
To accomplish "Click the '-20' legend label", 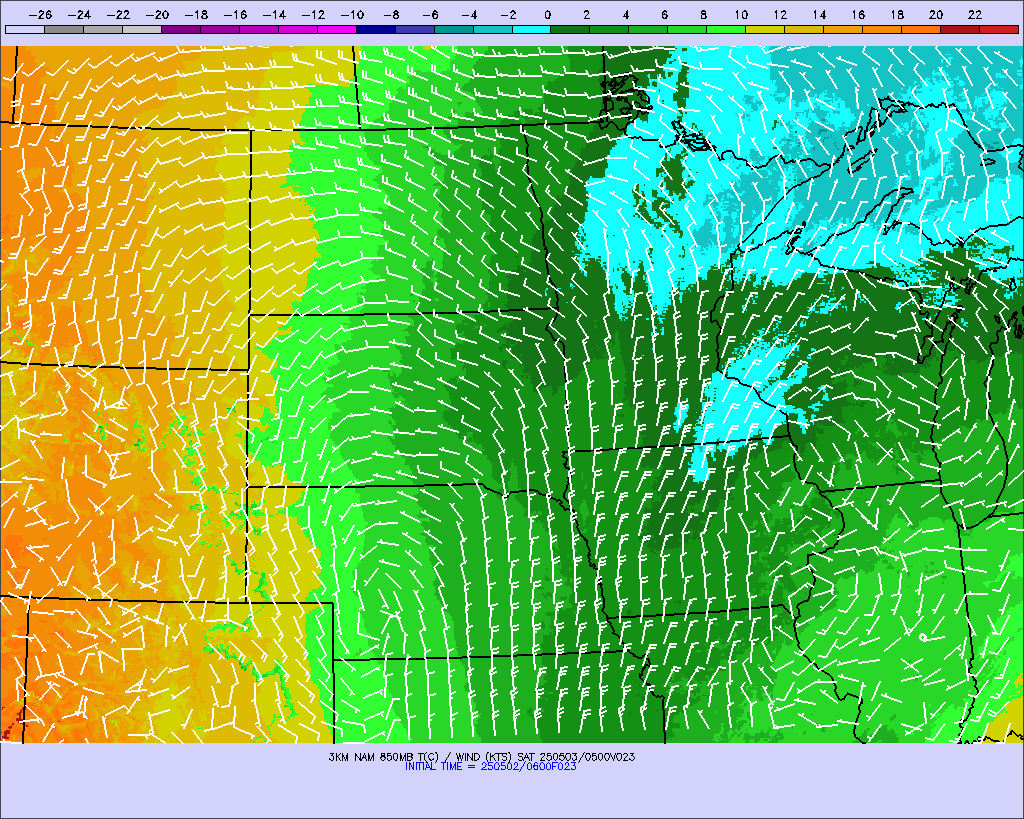I will coord(157,14).
